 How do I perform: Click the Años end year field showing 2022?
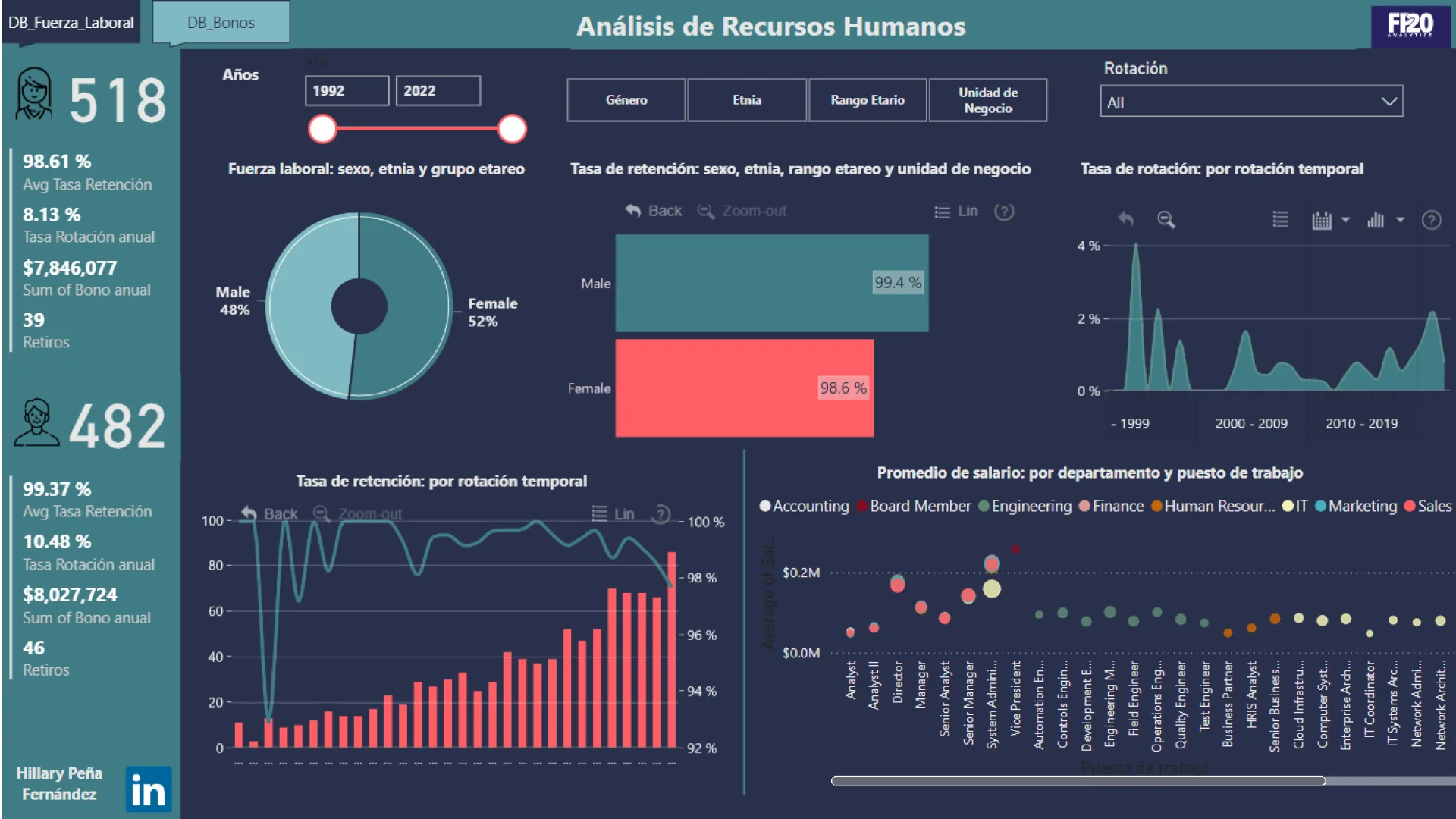[438, 91]
